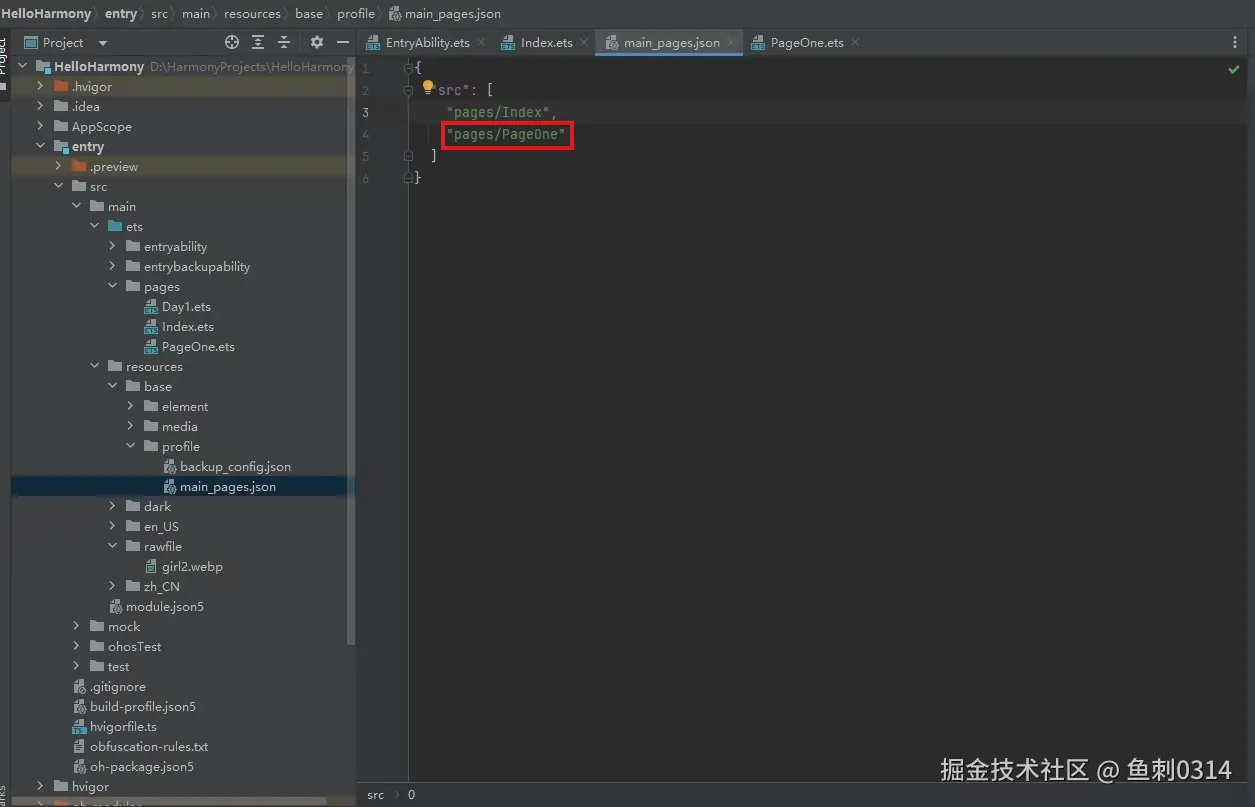Close the main_pages.json tab

pyautogui.click(x=731, y=42)
